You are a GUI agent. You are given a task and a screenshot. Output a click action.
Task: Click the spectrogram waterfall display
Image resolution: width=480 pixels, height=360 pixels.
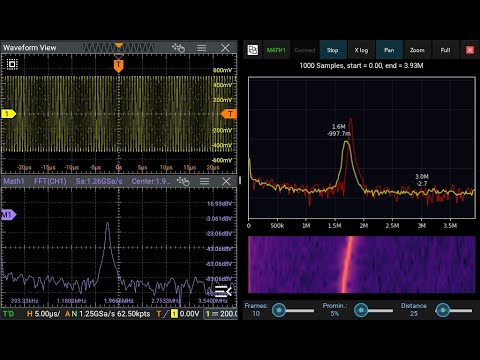point(362,265)
